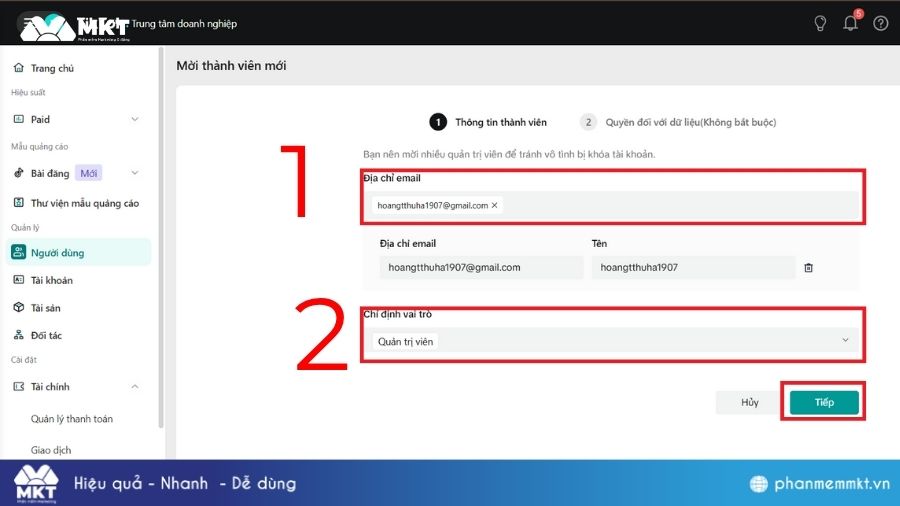Open Quản lý thanh toán link
This screenshot has height=506, width=900.
click(x=72, y=419)
